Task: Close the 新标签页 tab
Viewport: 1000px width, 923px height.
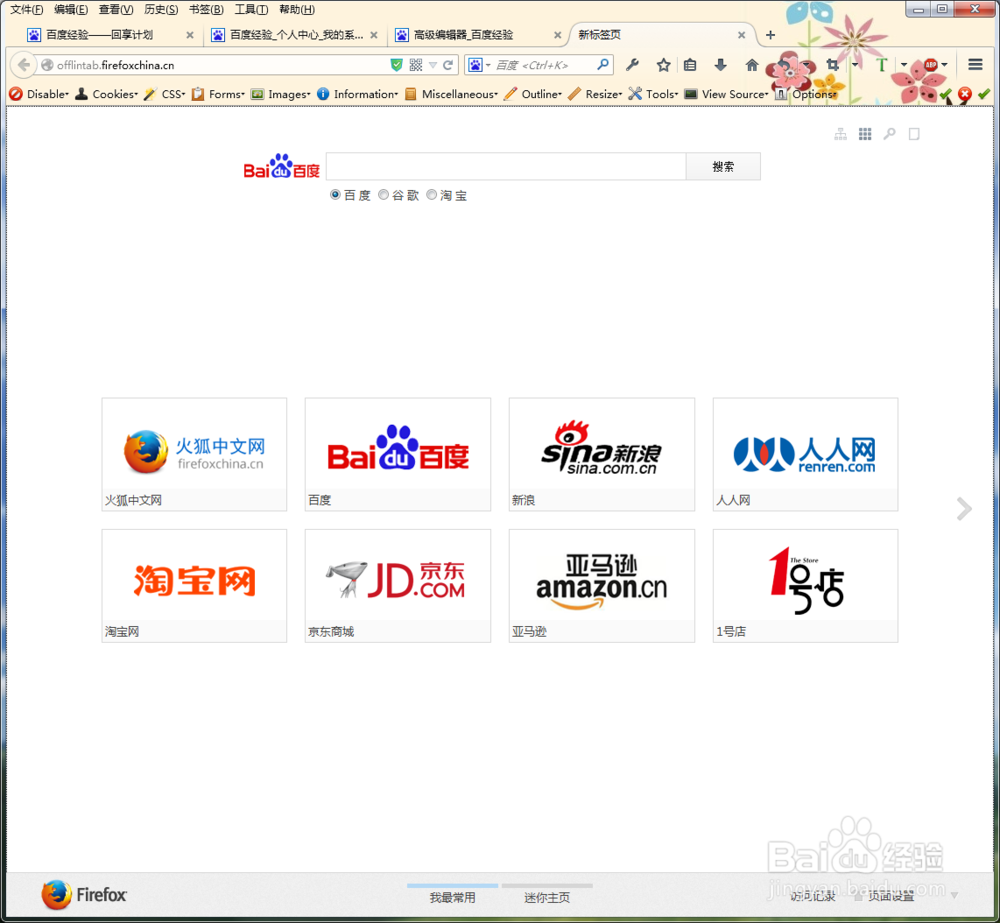Action: tap(742, 35)
